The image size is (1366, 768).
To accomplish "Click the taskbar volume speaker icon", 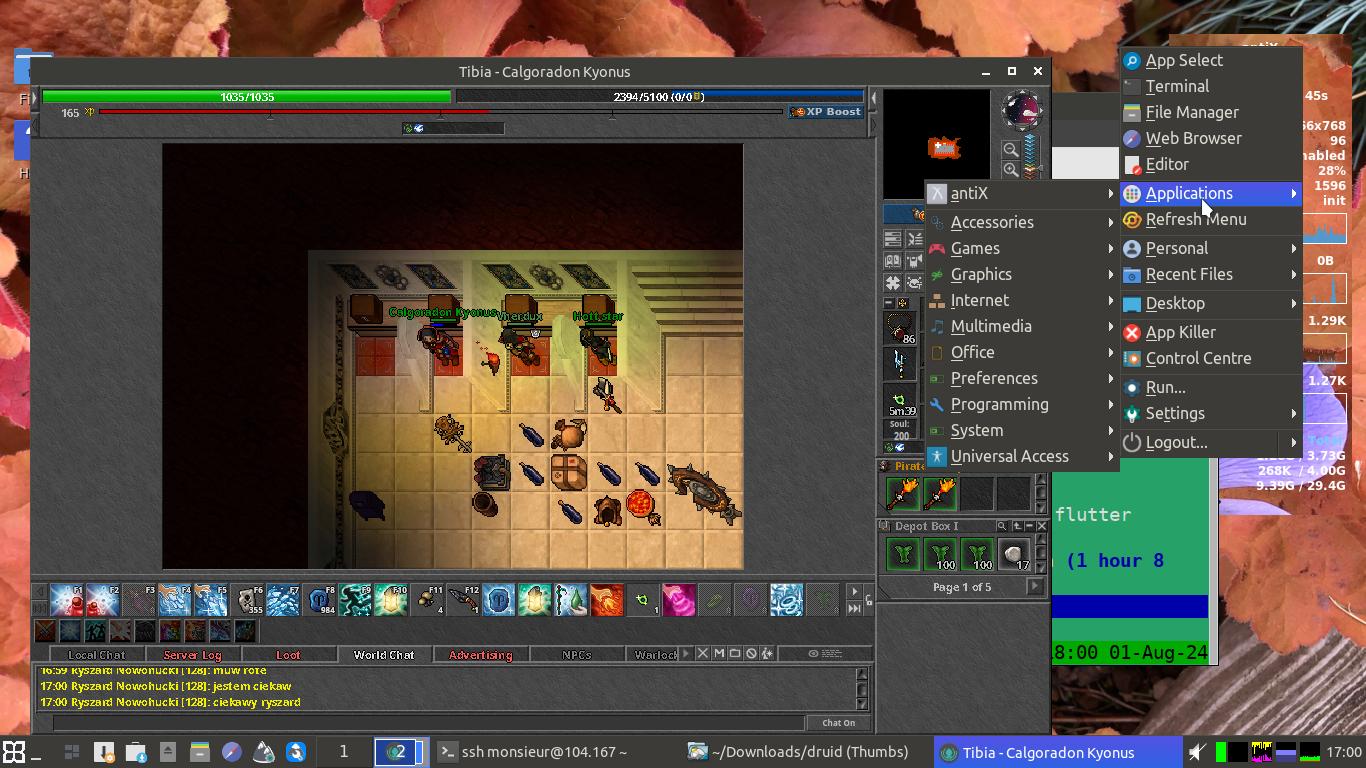I will [x=1197, y=752].
